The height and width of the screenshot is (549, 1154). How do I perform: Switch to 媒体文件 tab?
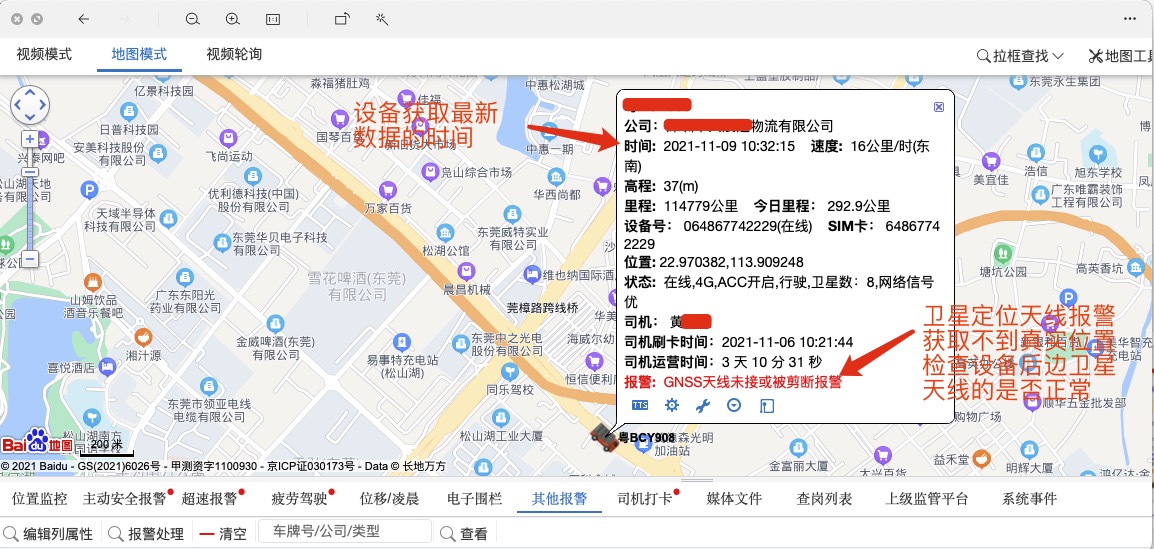734,499
